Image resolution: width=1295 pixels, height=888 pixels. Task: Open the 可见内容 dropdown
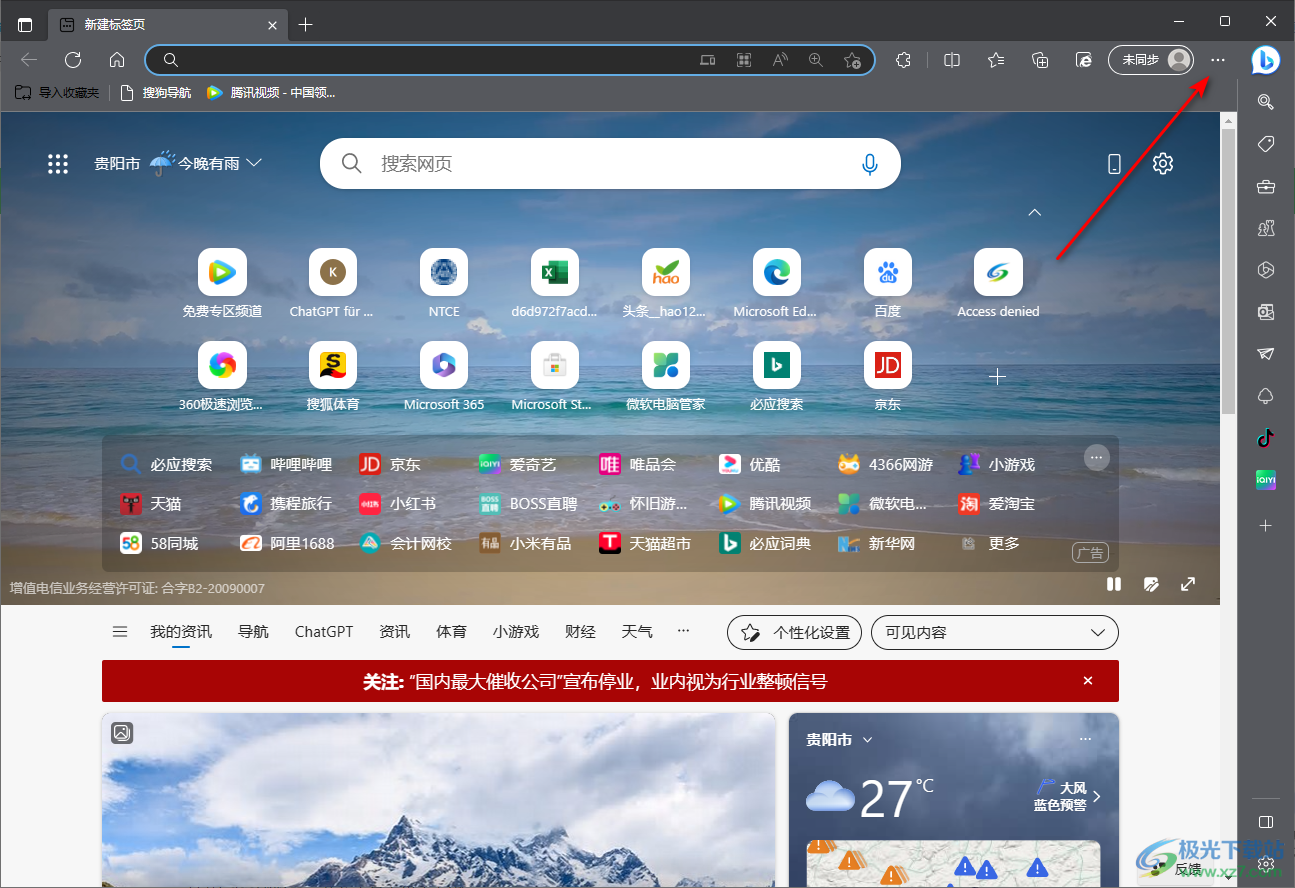pos(995,632)
